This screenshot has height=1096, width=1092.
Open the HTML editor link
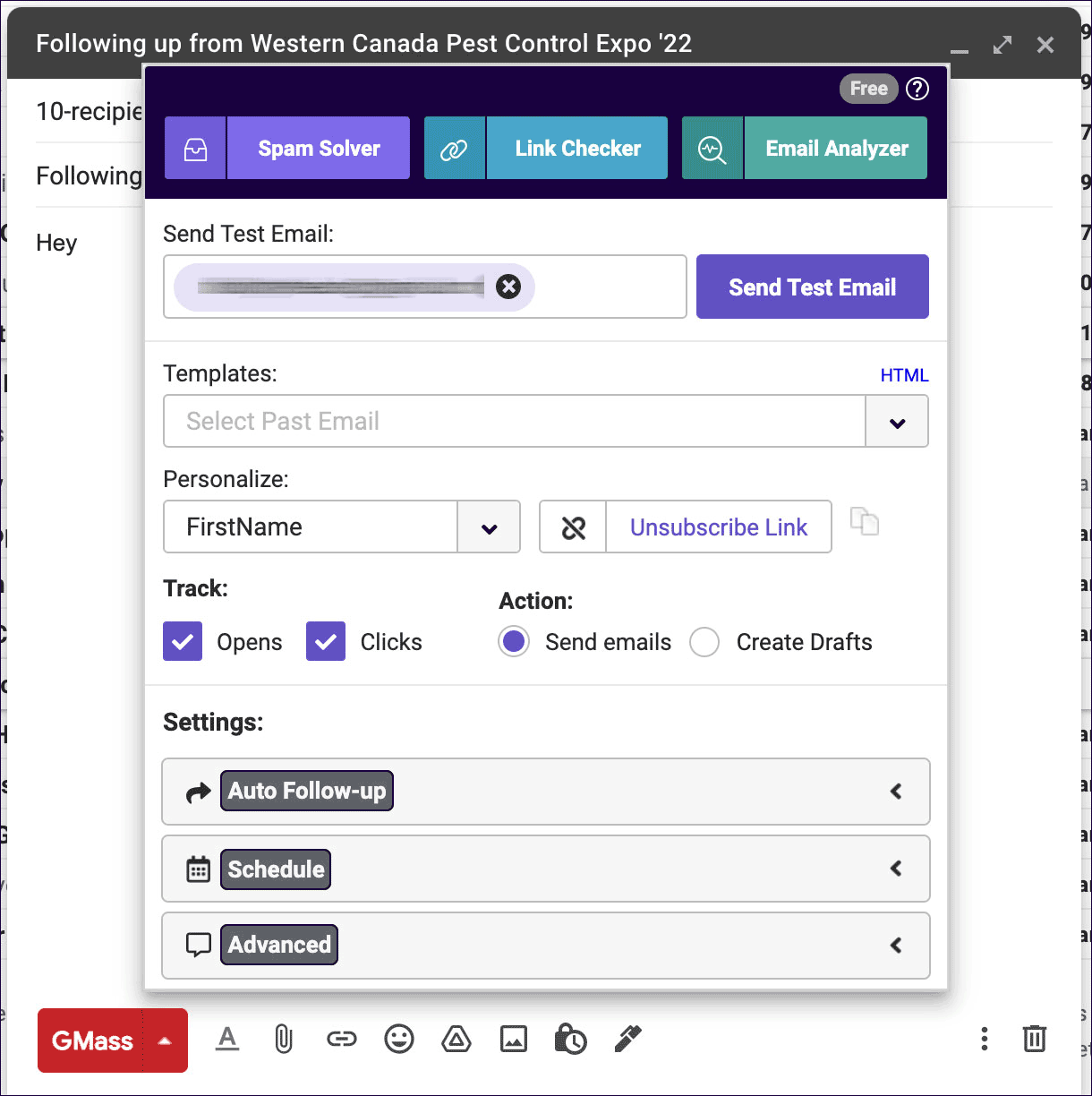(x=904, y=375)
